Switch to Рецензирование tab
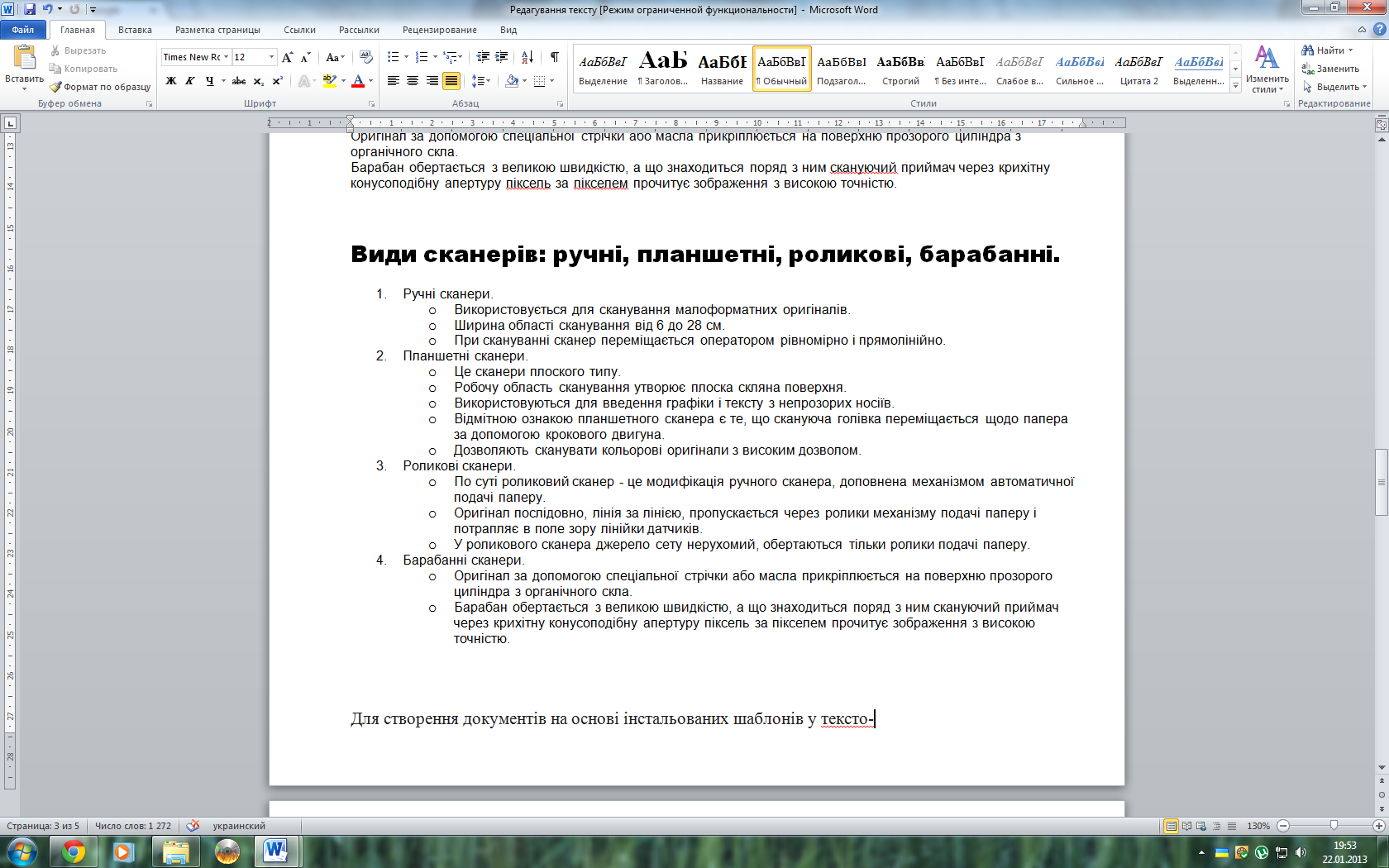1389x868 pixels. click(439, 30)
